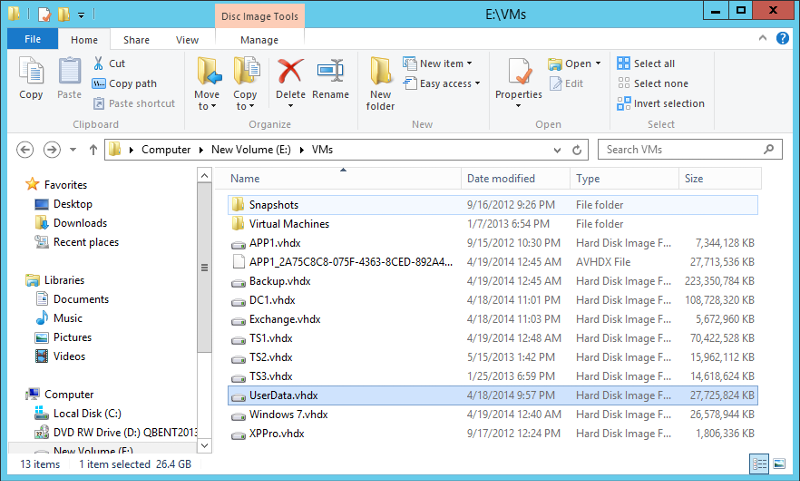Switch to the View ribbon tab
The width and height of the screenshot is (800, 481).
click(x=187, y=39)
